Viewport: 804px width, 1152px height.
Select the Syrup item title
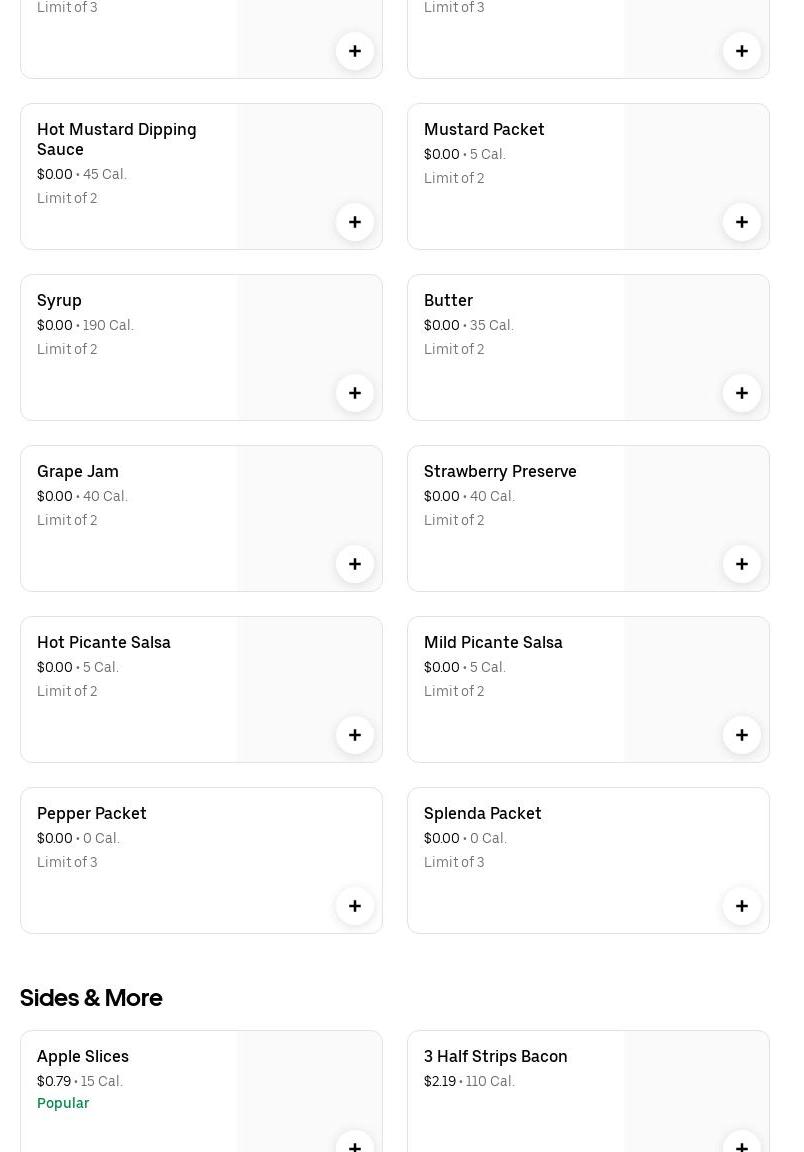click(x=59, y=301)
